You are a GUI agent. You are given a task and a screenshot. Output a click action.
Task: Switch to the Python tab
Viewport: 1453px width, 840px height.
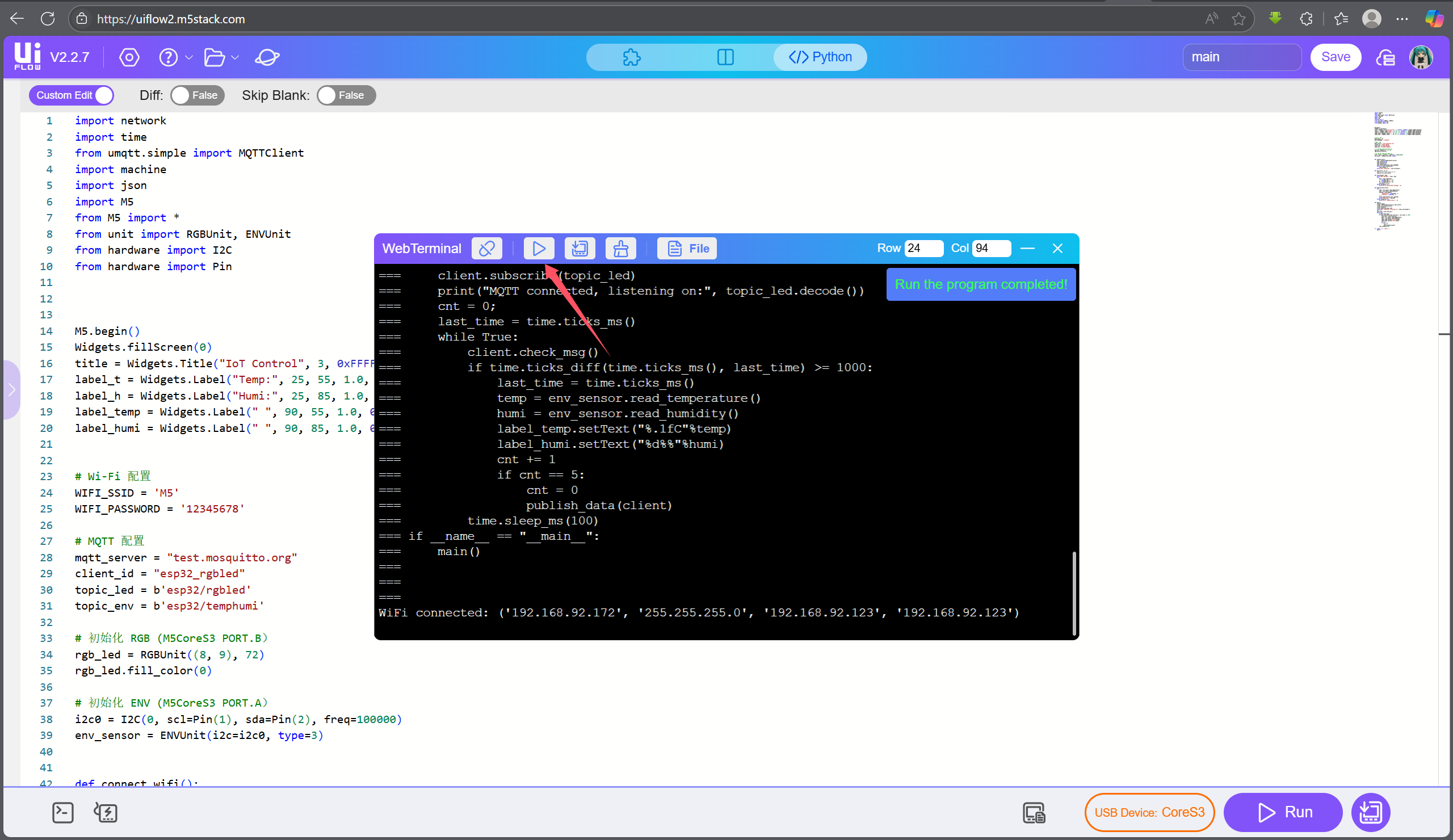coord(820,57)
